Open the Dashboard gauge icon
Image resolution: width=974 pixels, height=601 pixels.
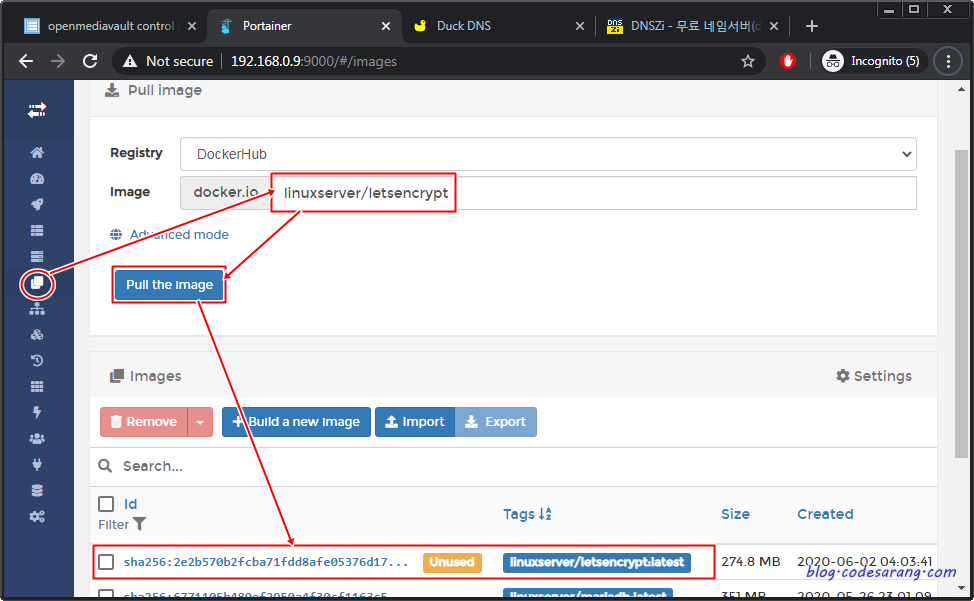tap(37, 179)
